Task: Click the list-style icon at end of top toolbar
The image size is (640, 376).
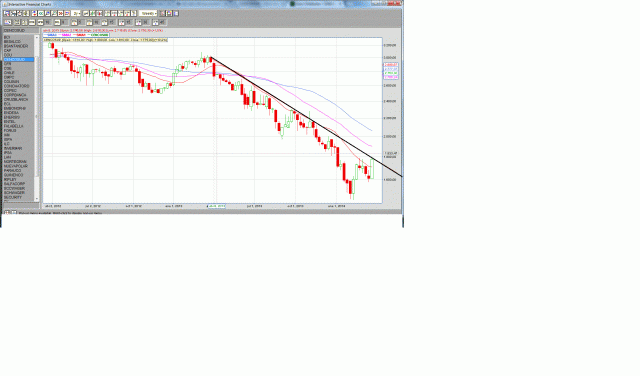Action: pyautogui.click(x=176, y=13)
